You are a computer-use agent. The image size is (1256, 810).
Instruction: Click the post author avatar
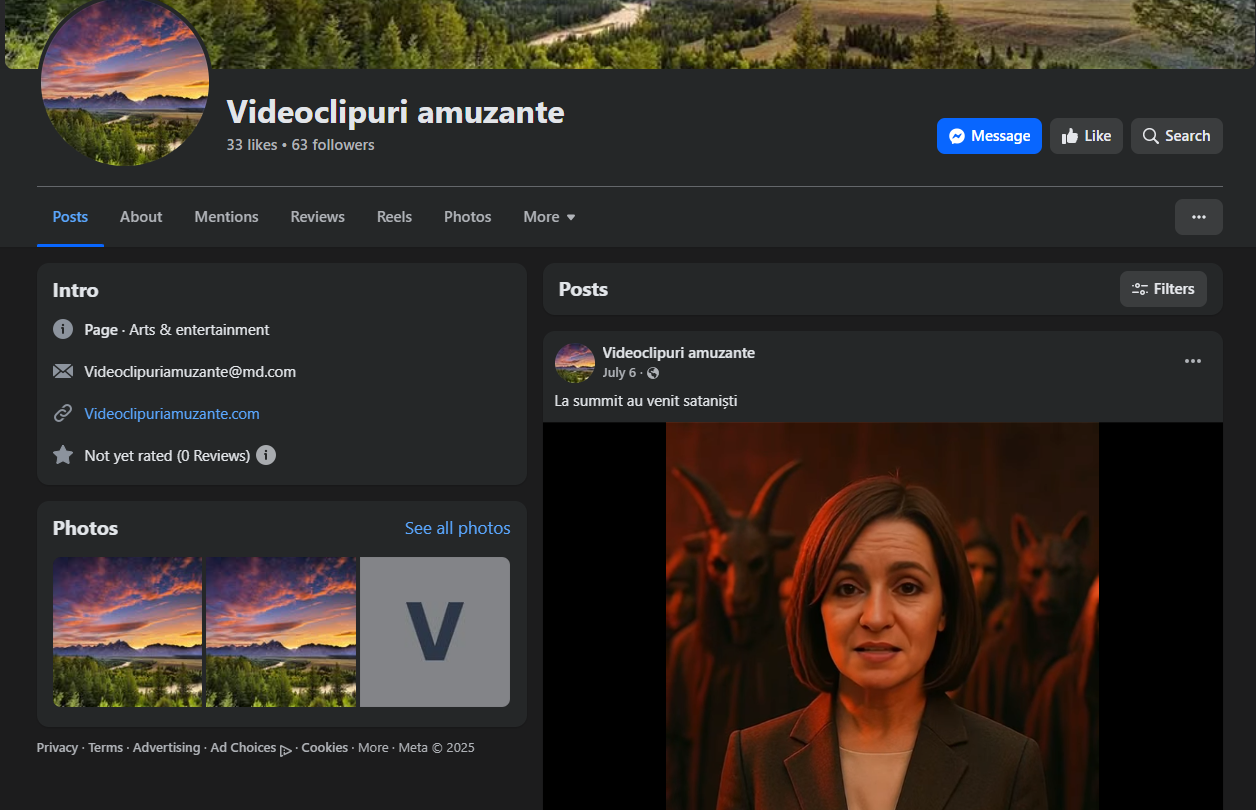(575, 363)
